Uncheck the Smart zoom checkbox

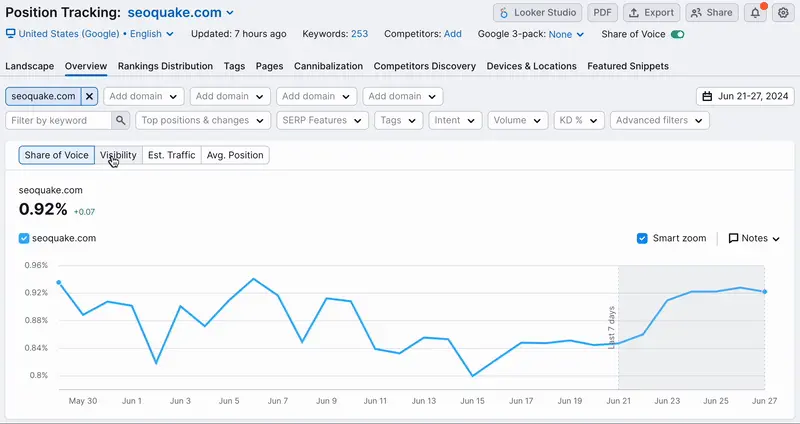point(642,239)
